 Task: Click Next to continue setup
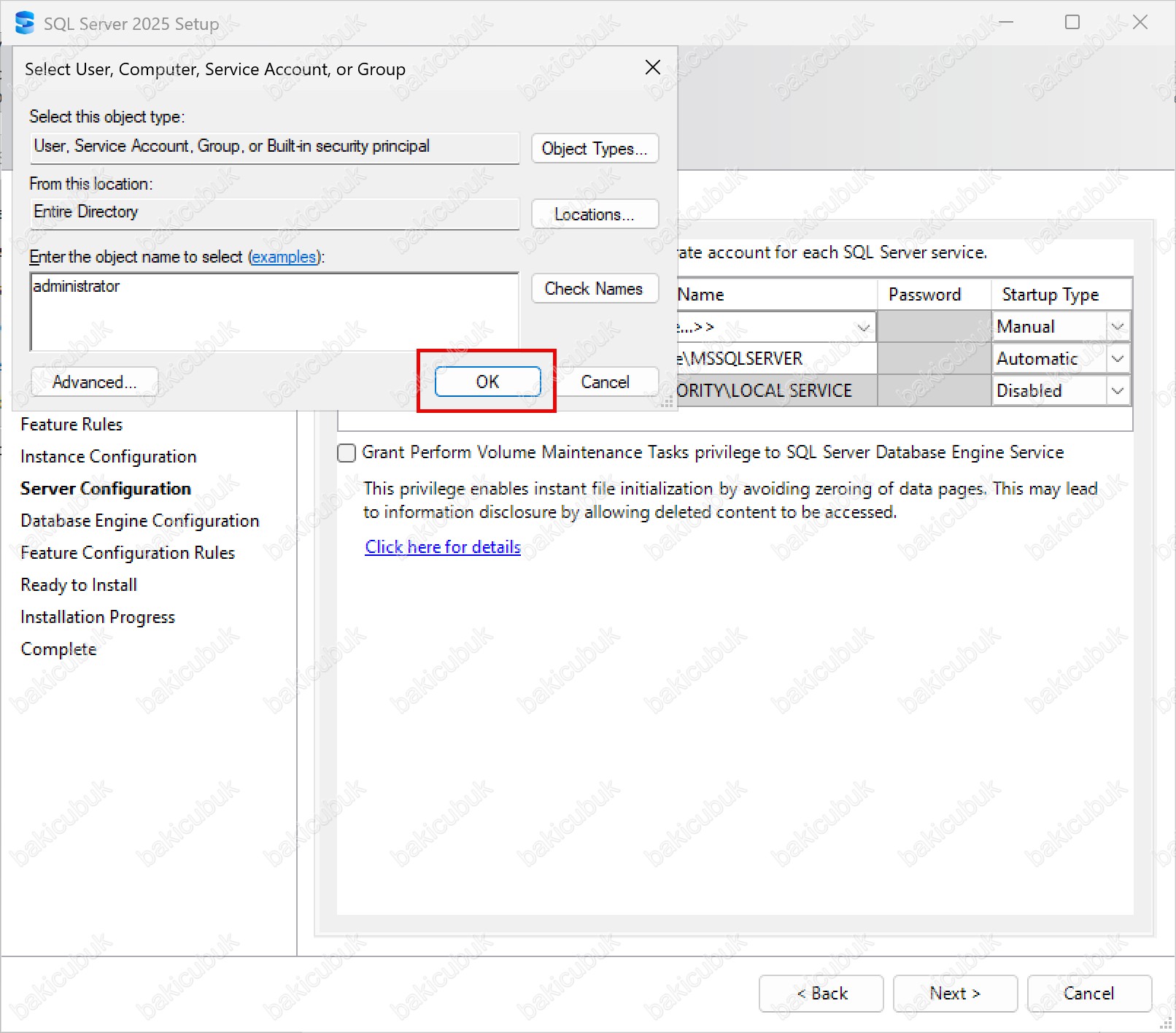[x=954, y=994]
